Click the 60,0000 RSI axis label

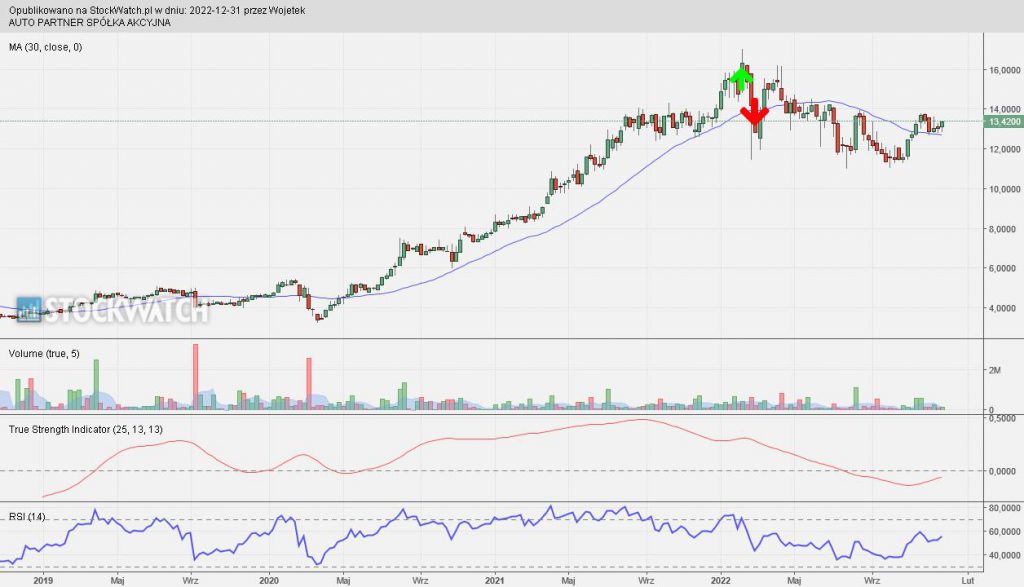pos(1004,531)
